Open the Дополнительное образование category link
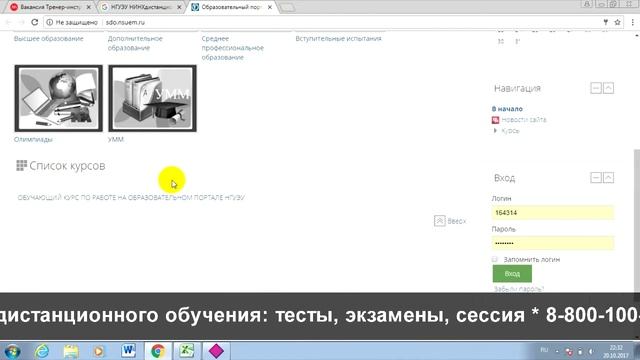This screenshot has height=360, width=640. (135, 43)
